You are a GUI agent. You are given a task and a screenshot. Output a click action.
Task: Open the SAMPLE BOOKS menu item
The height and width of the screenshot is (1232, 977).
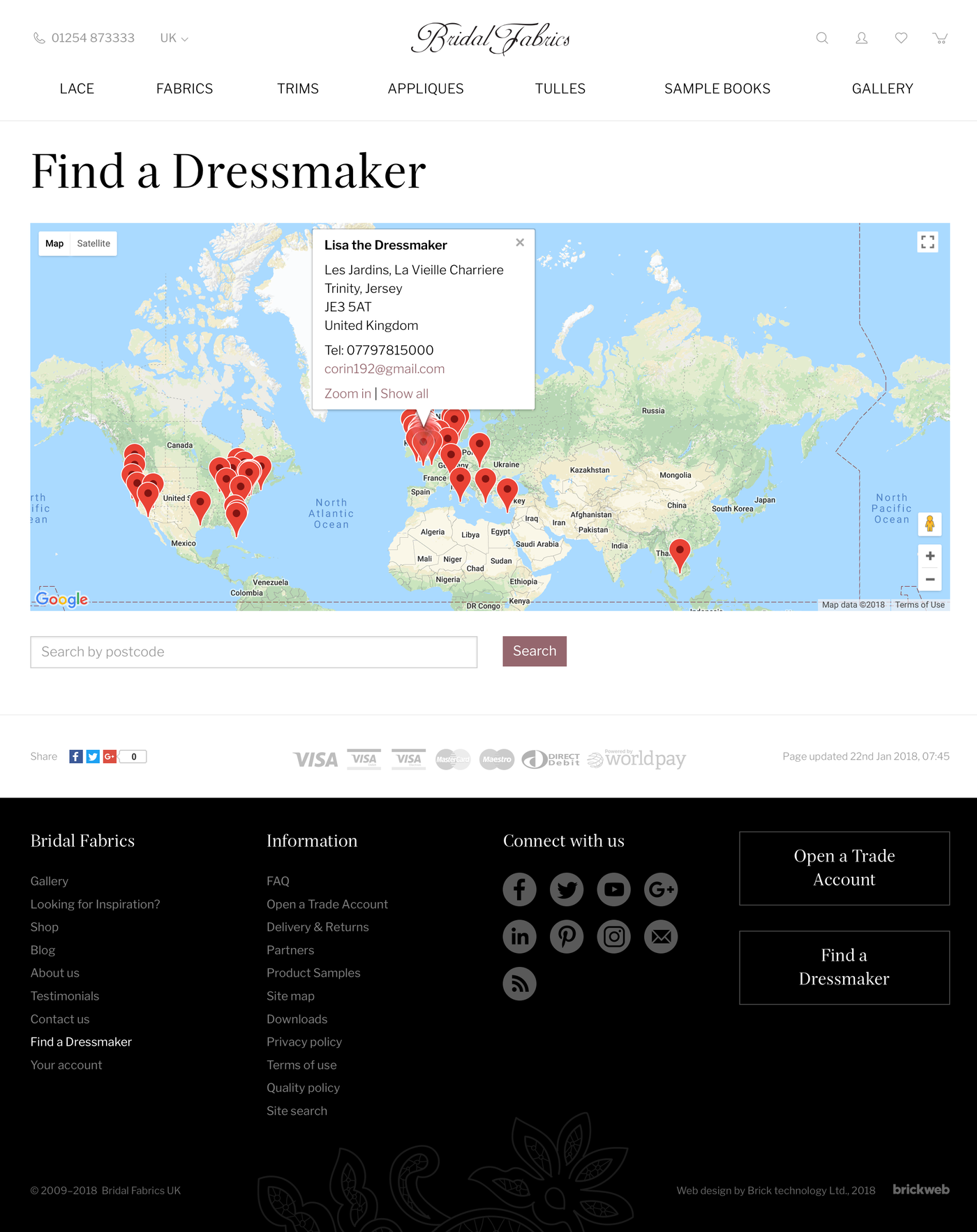click(x=717, y=89)
